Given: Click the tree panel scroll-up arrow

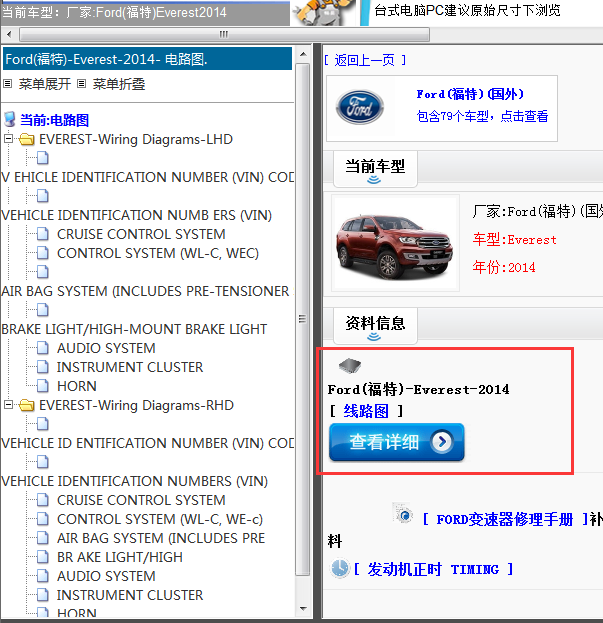Looking at the screenshot, I should tap(303, 54).
